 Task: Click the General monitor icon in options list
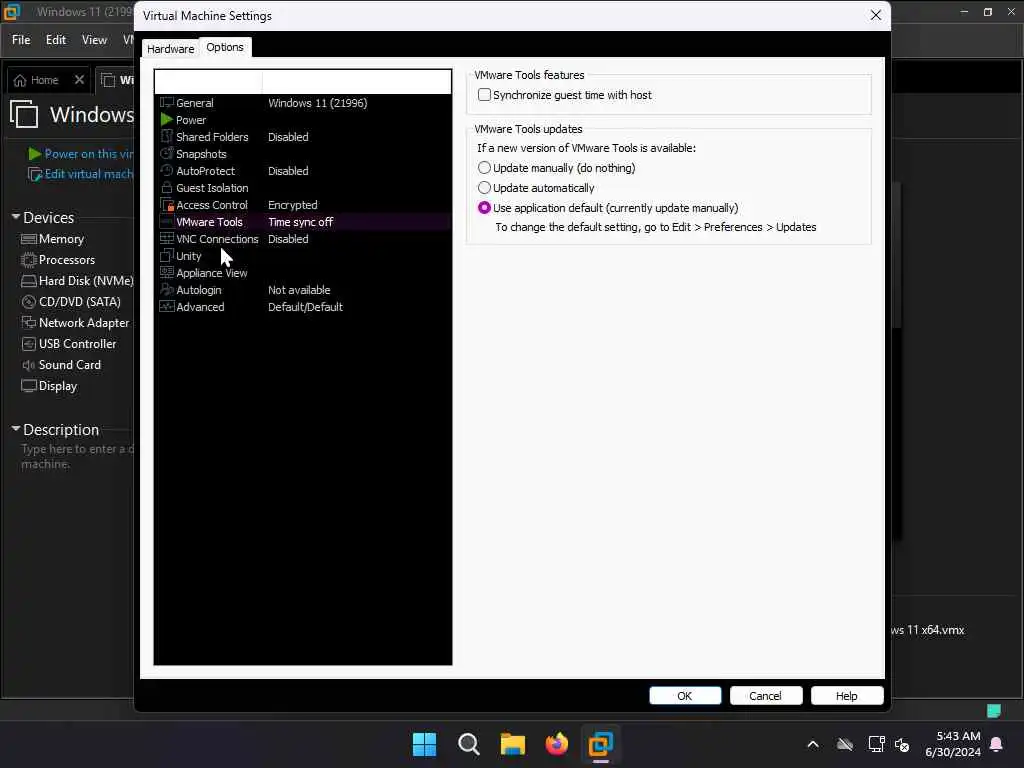167,103
